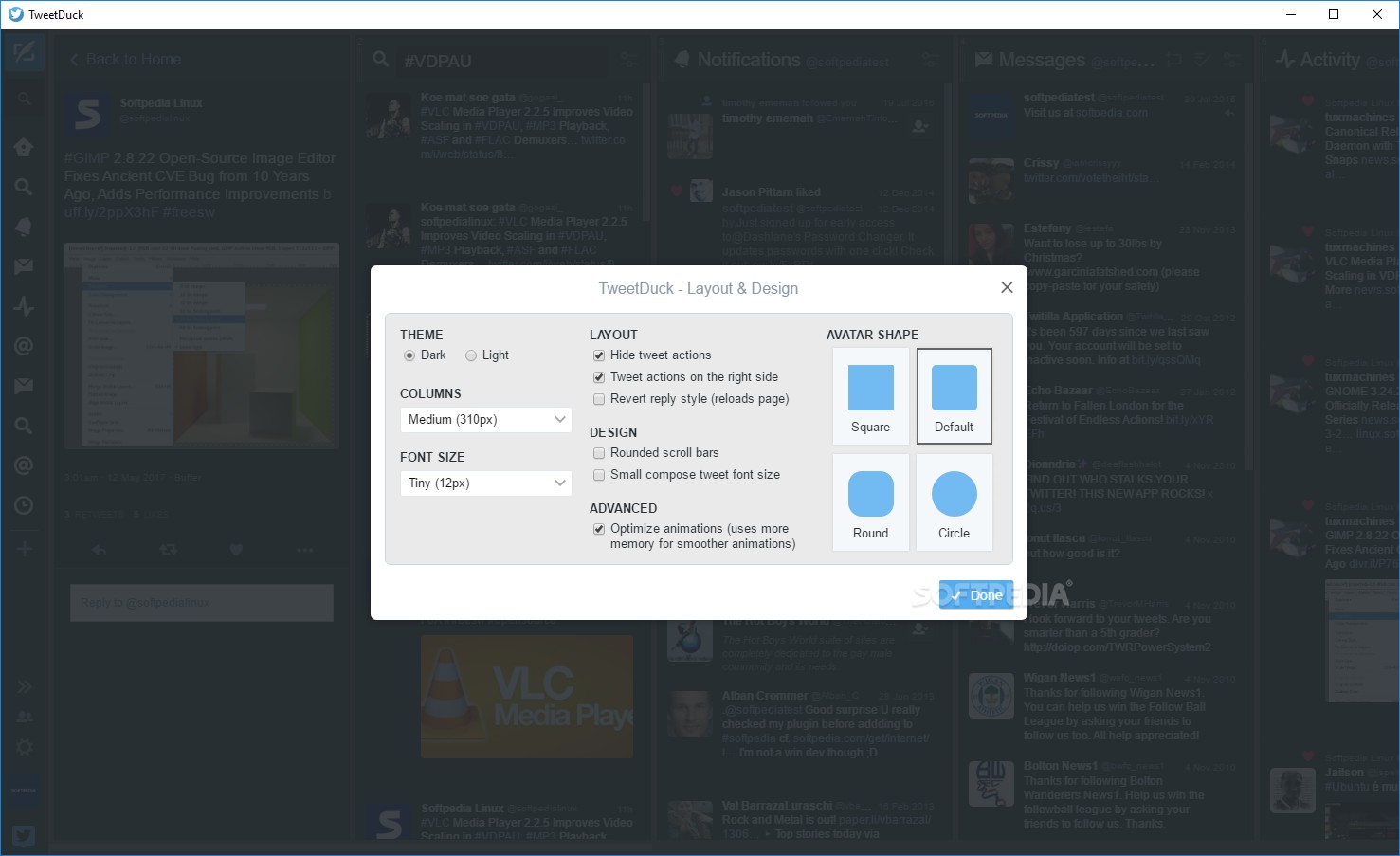
Task: Click the Done button
Action: click(x=976, y=594)
